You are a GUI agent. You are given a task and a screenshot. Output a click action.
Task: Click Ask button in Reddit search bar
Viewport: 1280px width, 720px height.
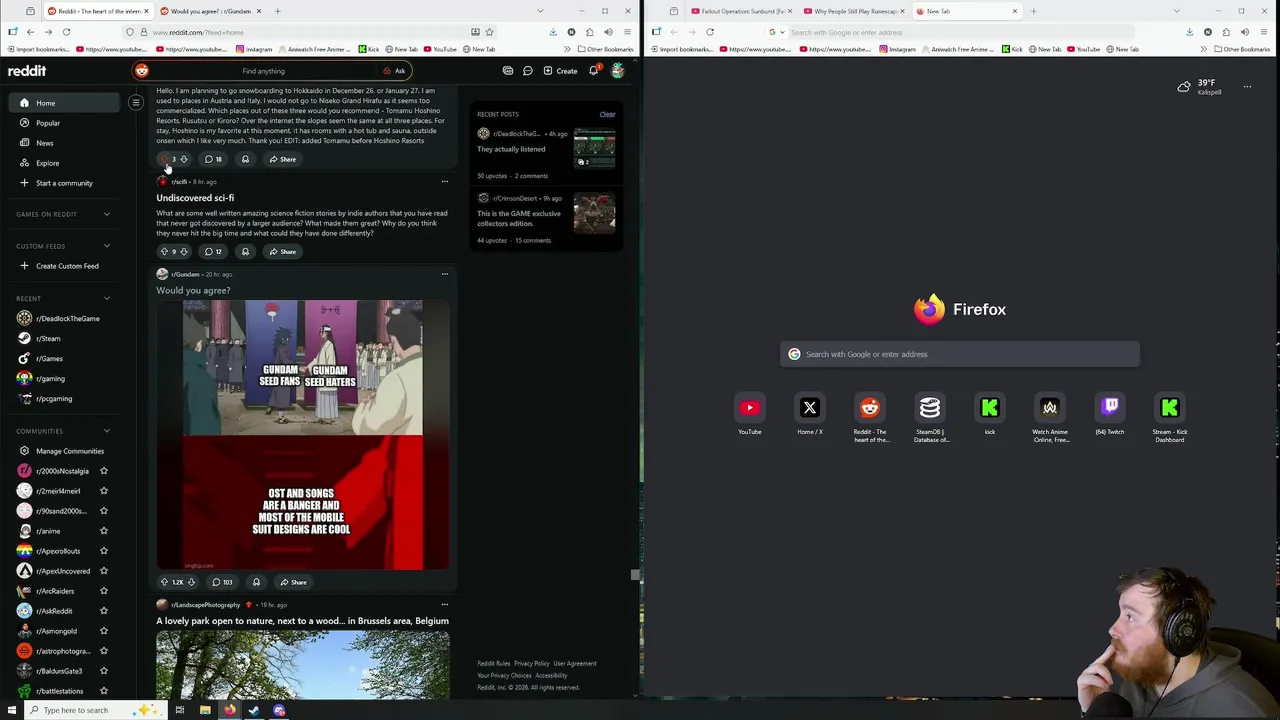394,71
